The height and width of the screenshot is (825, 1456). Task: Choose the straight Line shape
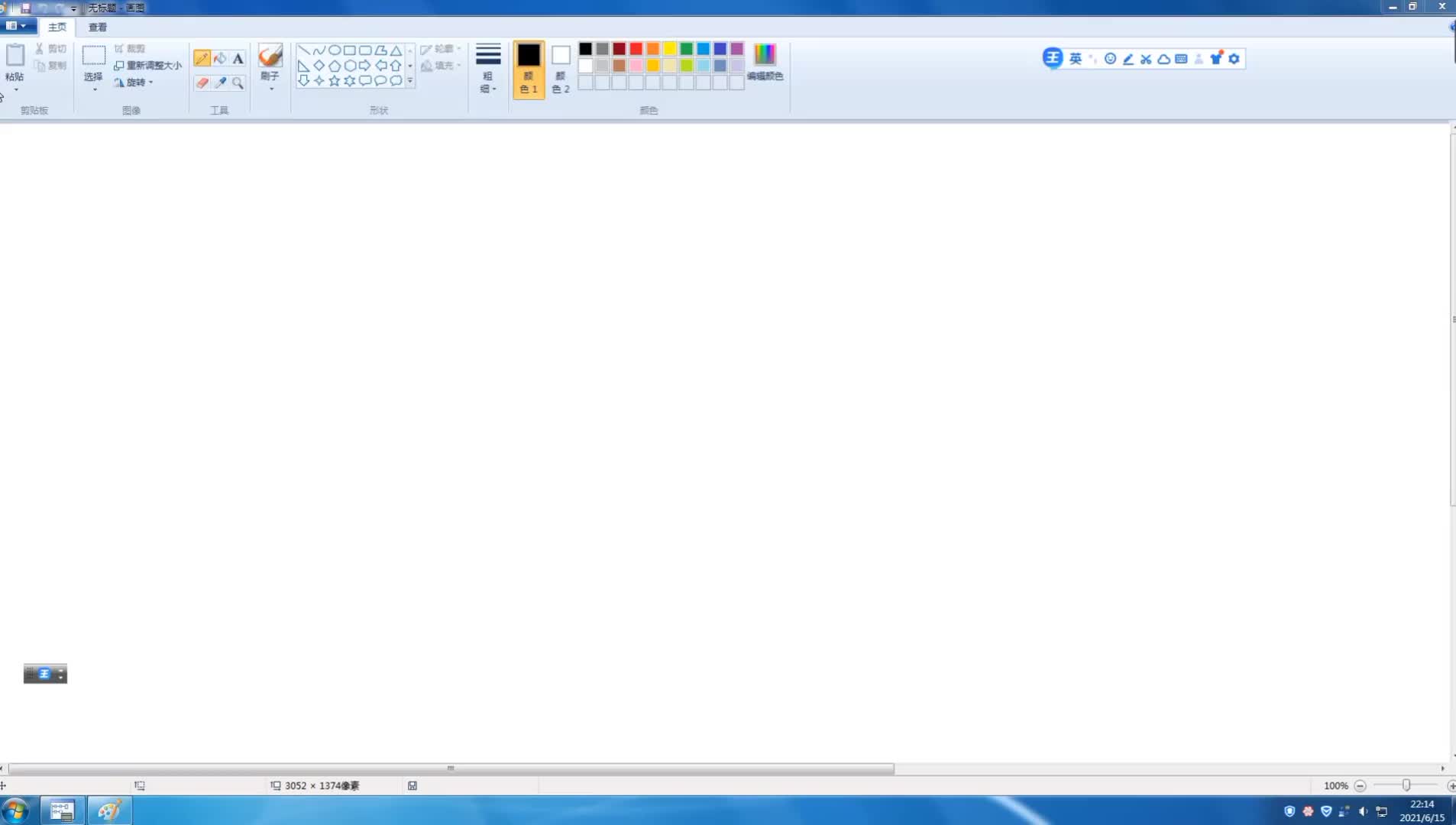304,50
